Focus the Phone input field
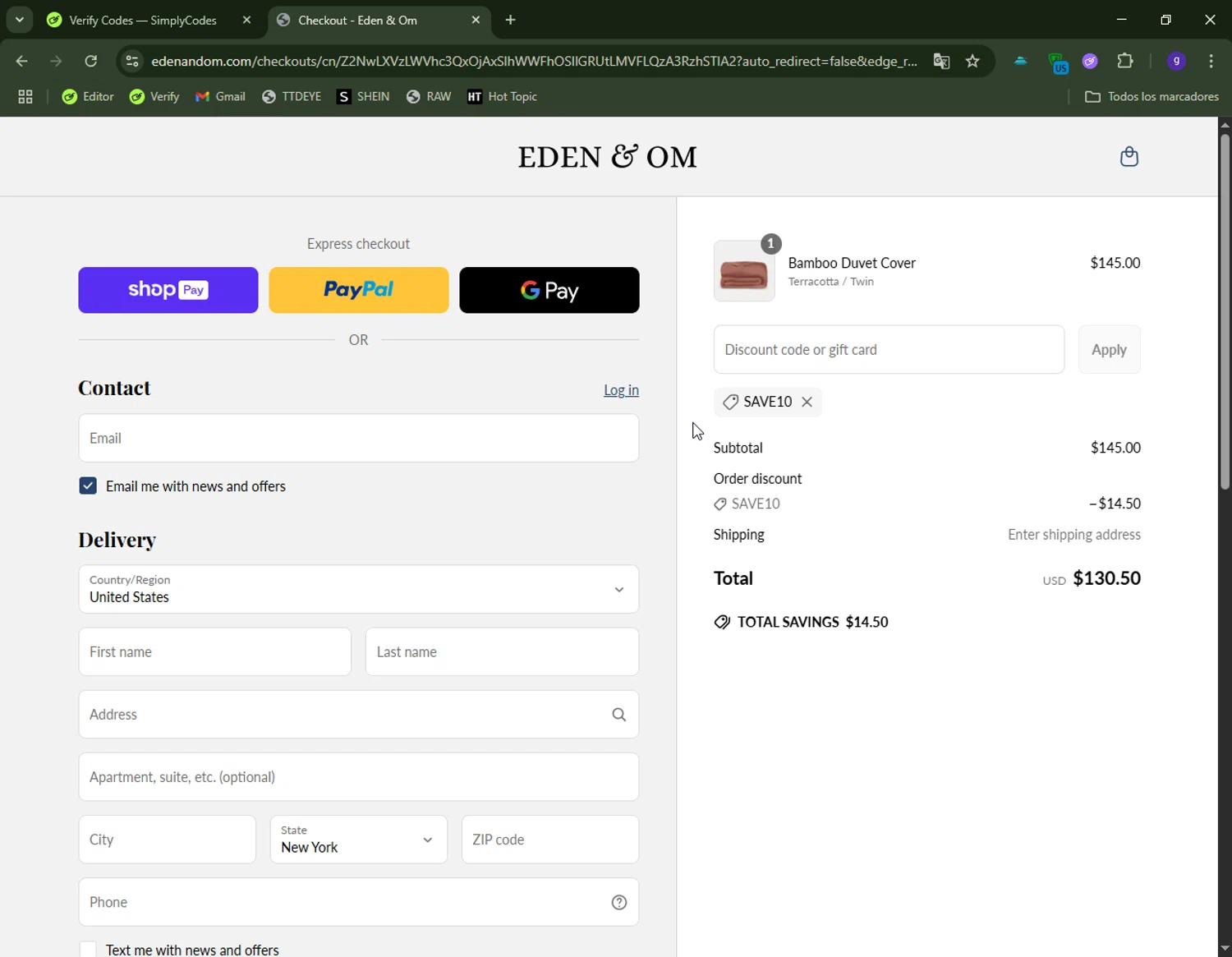Viewport: 1232px width, 957px height. pyautogui.click(x=359, y=902)
